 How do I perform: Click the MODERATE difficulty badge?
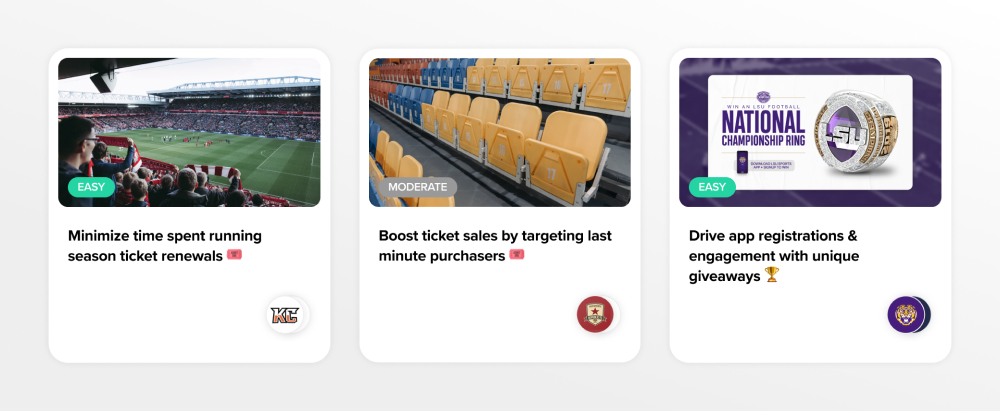coord(418,187)
